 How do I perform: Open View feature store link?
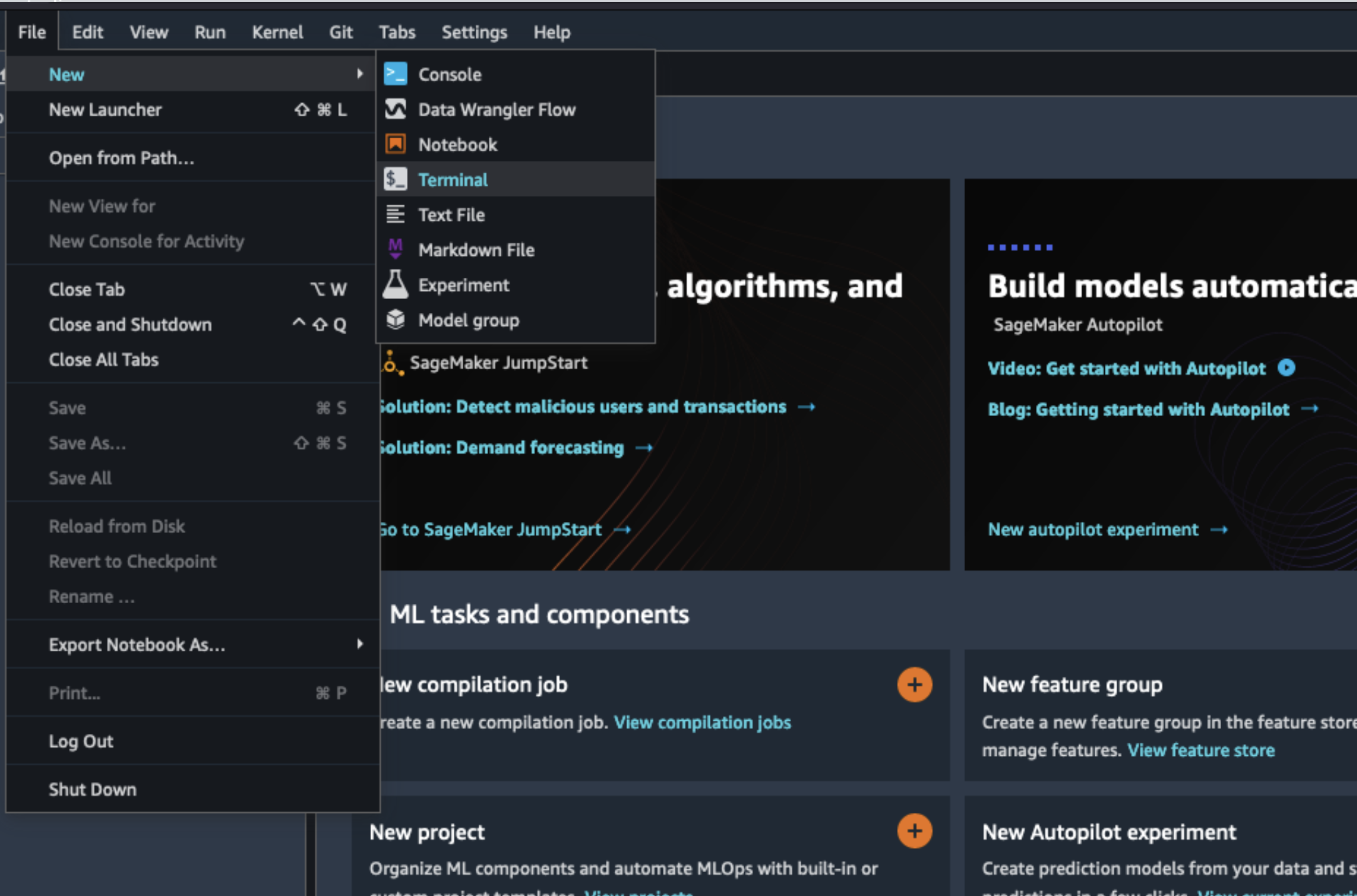click(1201, 750)
